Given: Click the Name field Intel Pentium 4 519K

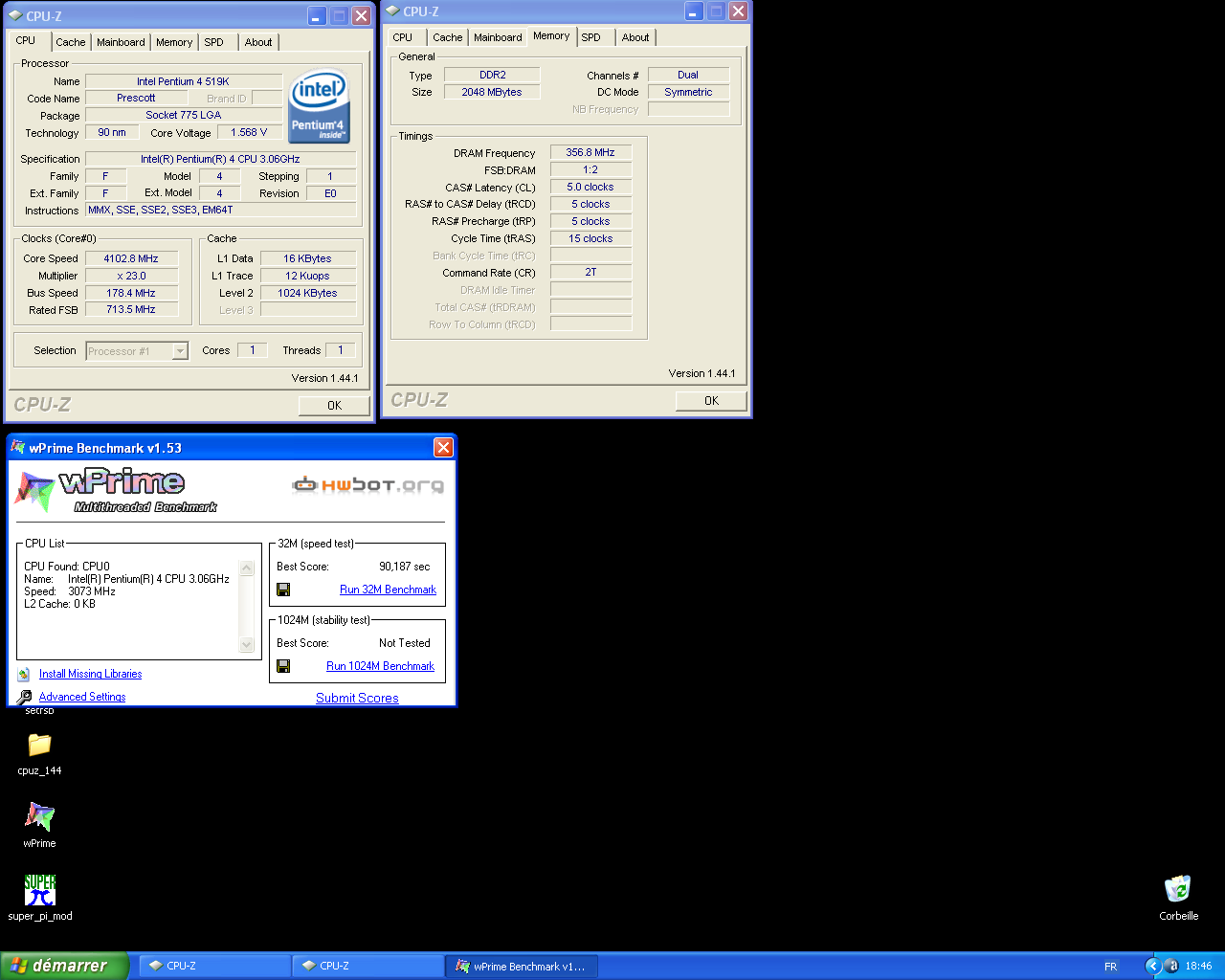Looking at the screenshot, I should coord(183,81).
